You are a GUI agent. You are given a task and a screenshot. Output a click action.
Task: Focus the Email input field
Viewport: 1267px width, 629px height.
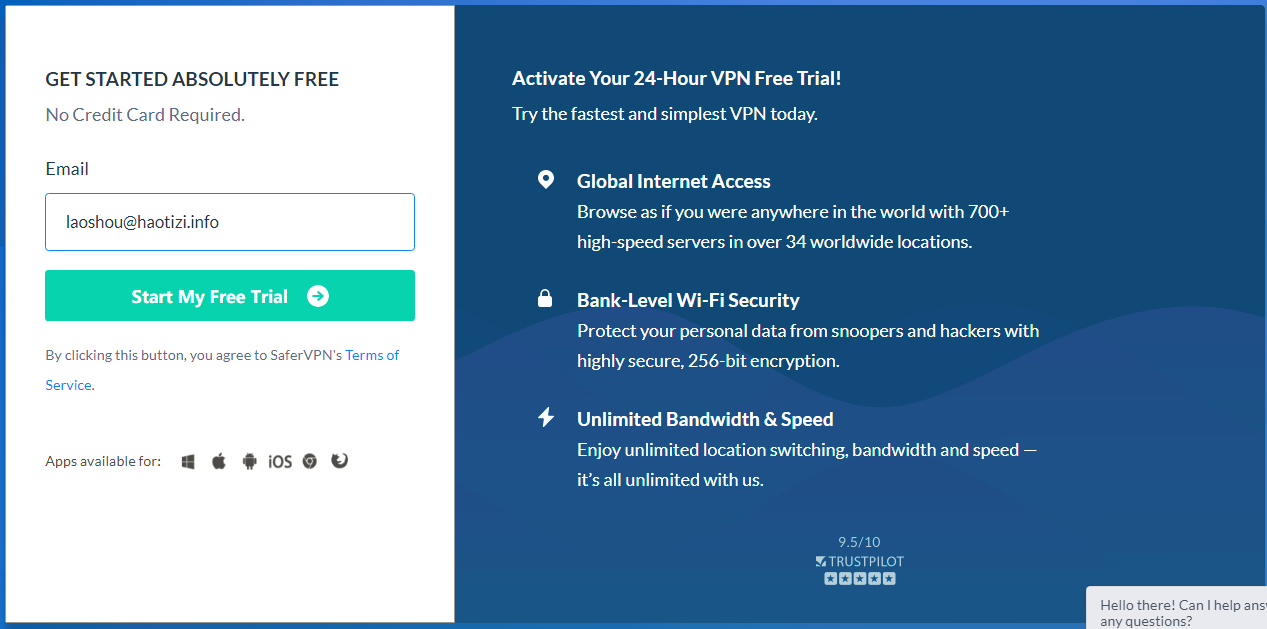(x=230, y=222)
